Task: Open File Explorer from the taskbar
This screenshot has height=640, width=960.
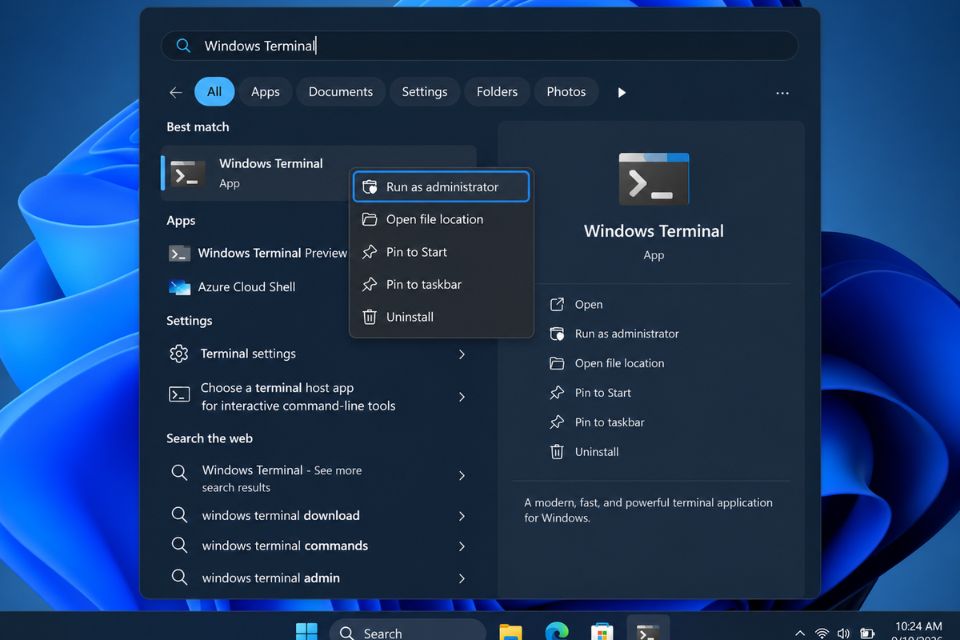Action: (511, 632)
